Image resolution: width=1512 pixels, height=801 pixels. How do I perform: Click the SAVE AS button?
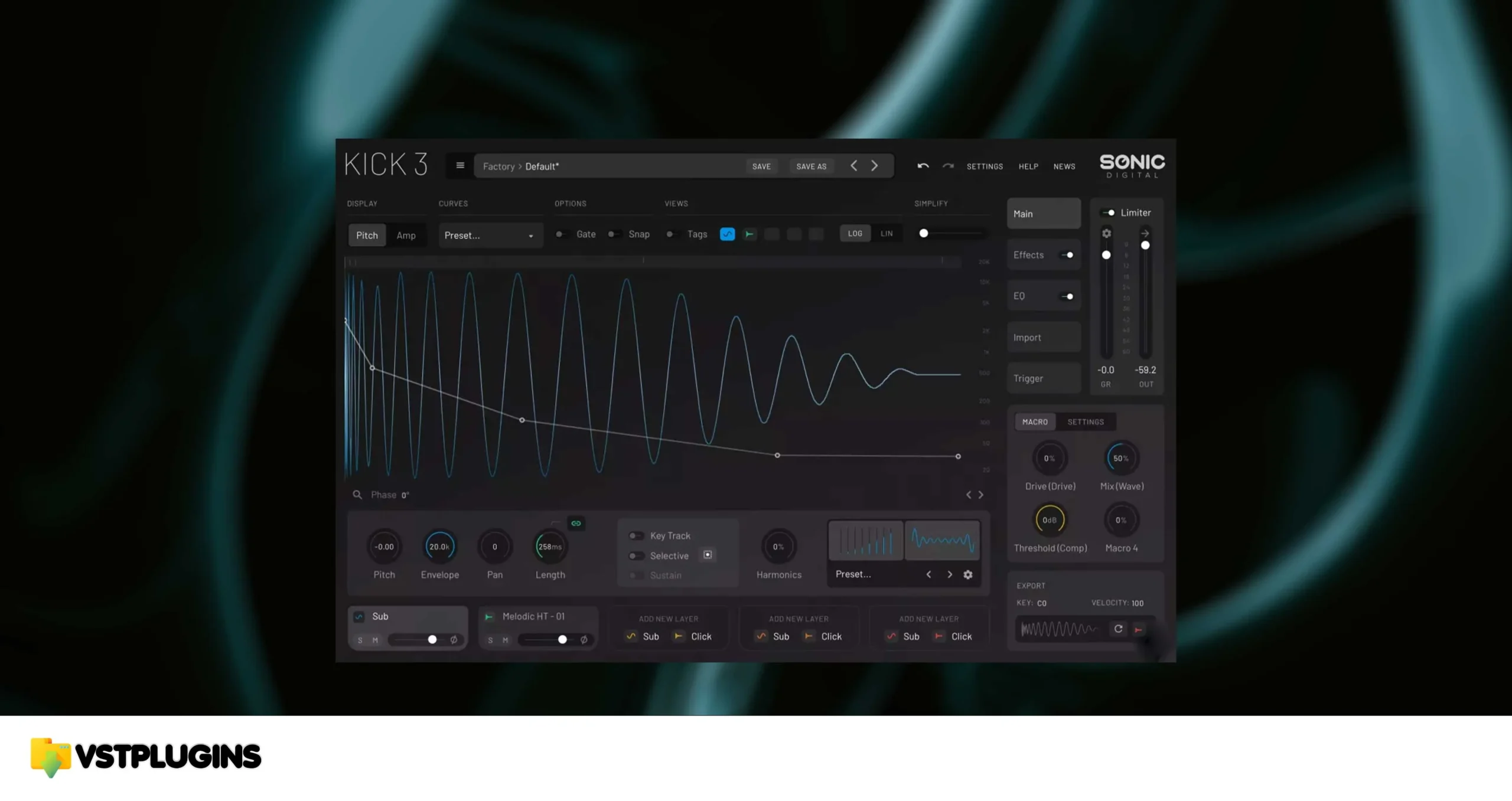[811, 166]
